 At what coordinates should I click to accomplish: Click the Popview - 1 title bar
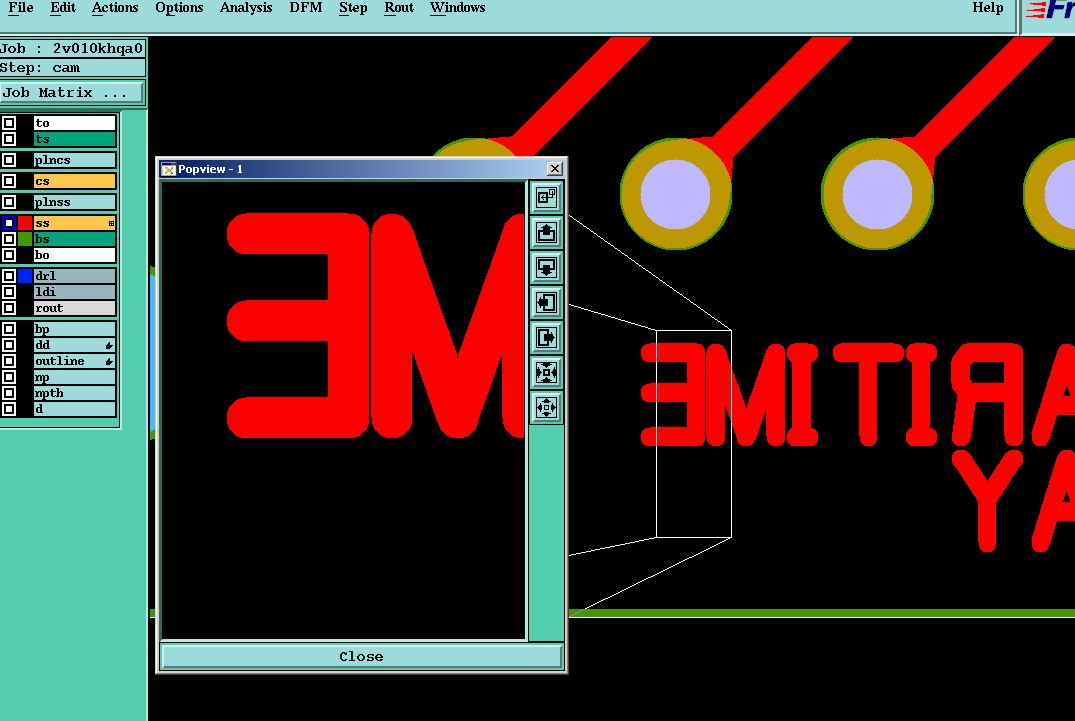[x=361, y=169]
